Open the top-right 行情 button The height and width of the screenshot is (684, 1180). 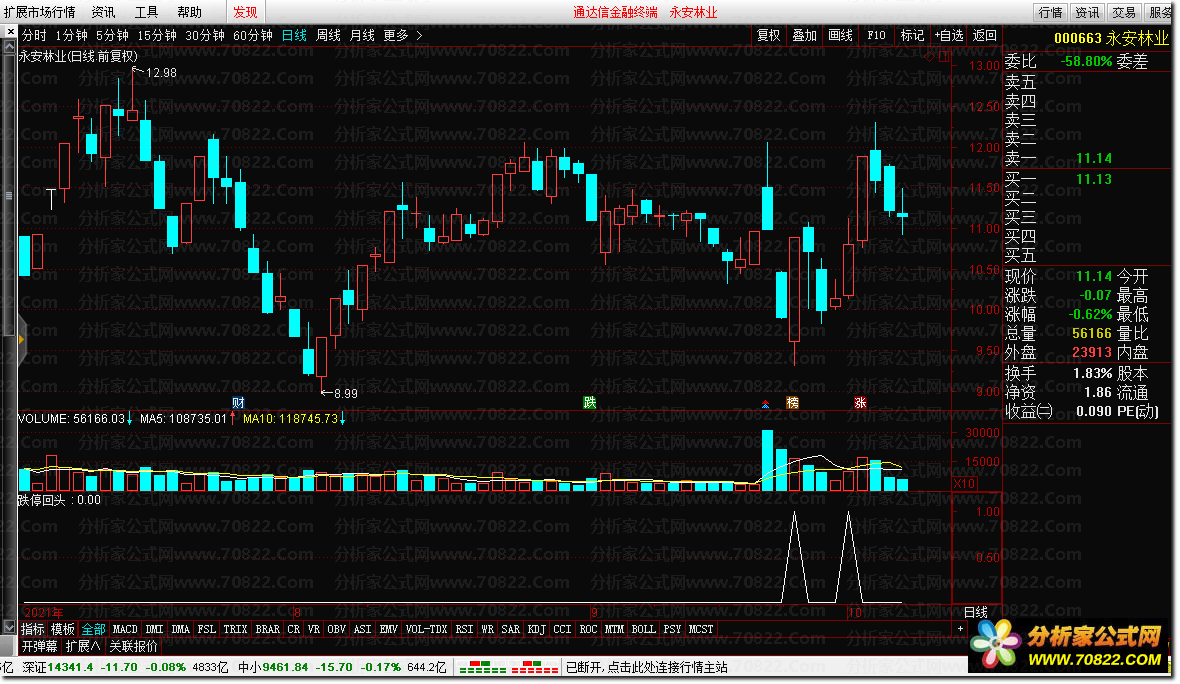[x=1050, y=12]
